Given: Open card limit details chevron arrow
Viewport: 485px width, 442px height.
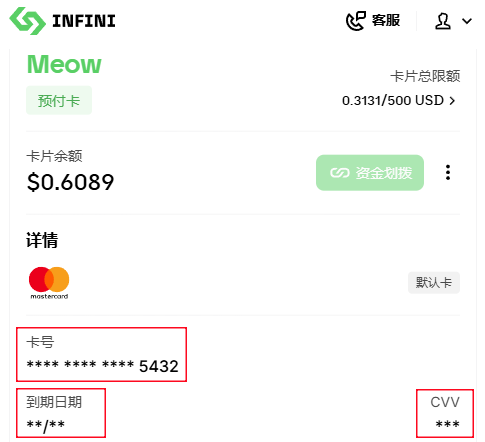Looking at the screenshot, I should coord(452,101).
